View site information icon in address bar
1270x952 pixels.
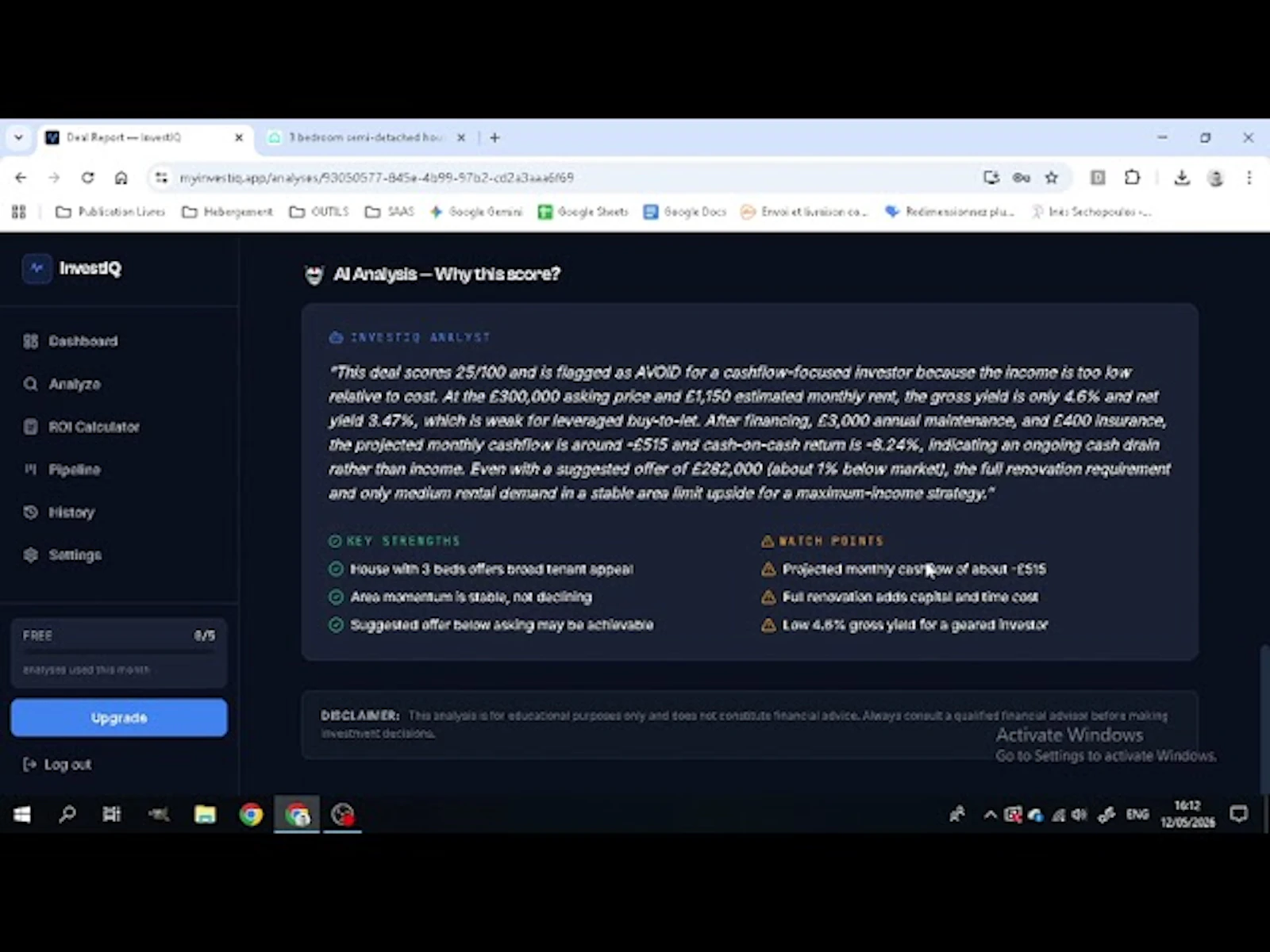point(162,178)
